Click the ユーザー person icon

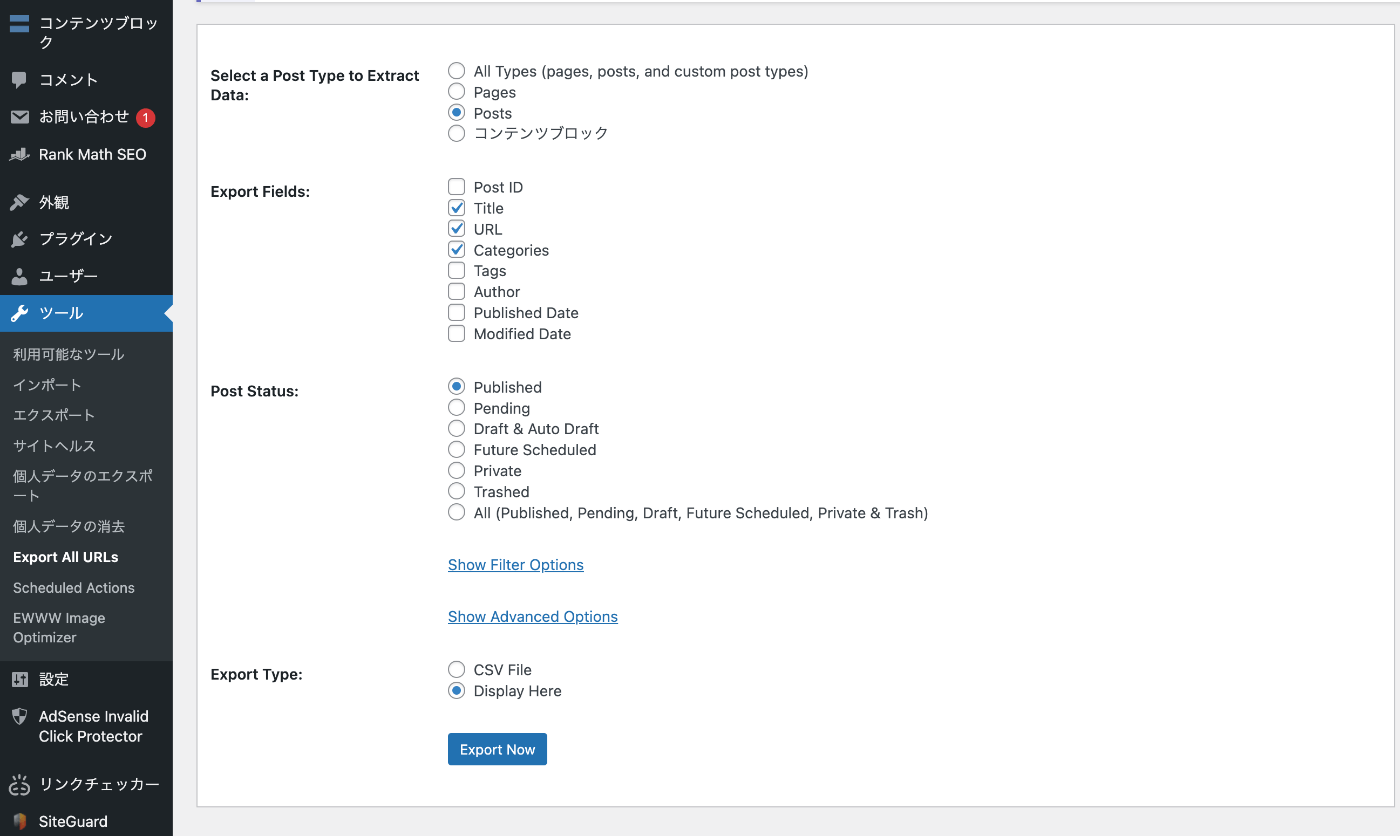19,276
